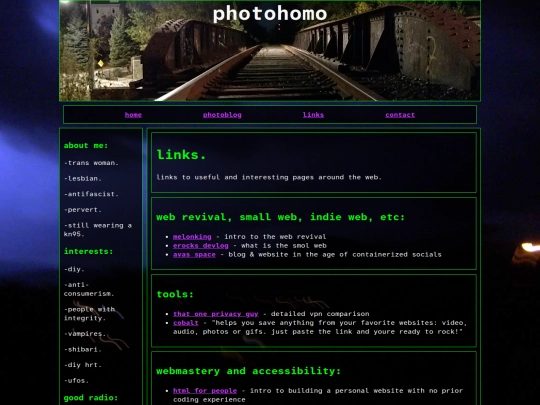Click the photohomo site title

(270, 14)
